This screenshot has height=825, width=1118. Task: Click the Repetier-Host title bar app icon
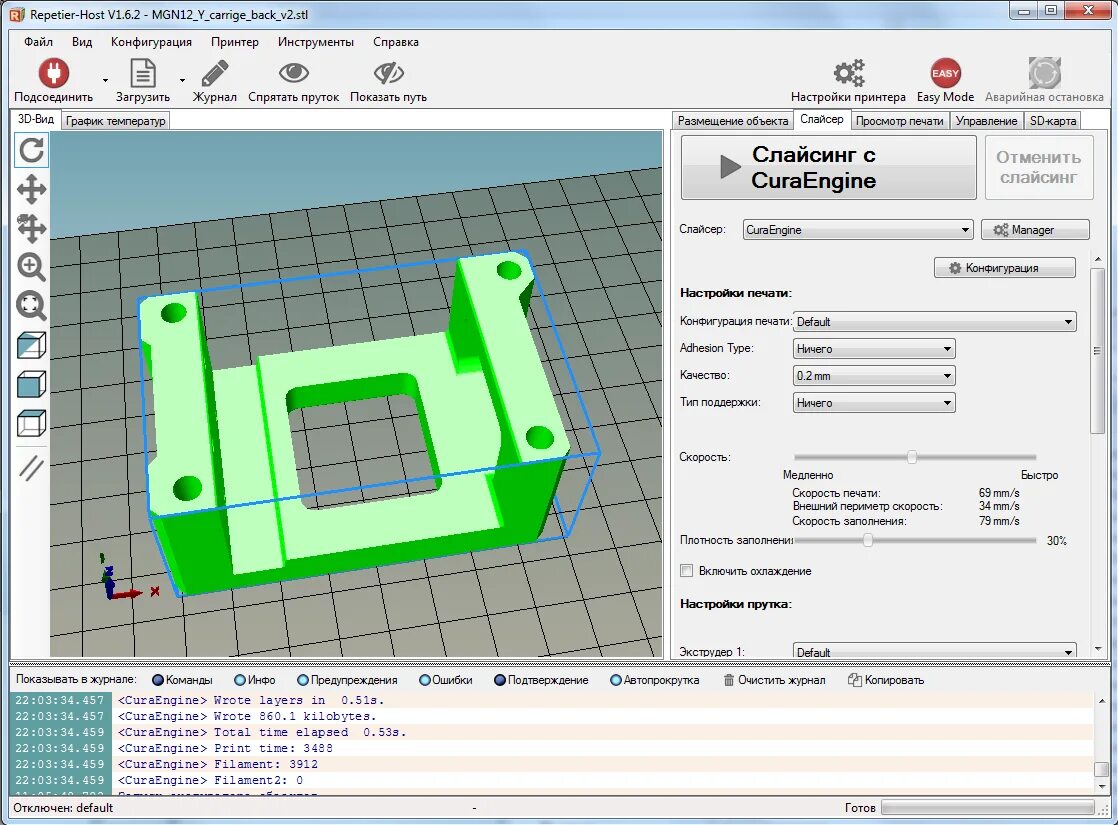click(16, 14)
